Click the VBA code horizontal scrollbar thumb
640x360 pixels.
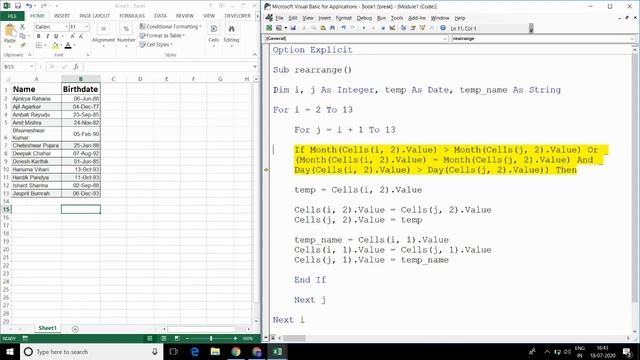click(x=294, y=338)
